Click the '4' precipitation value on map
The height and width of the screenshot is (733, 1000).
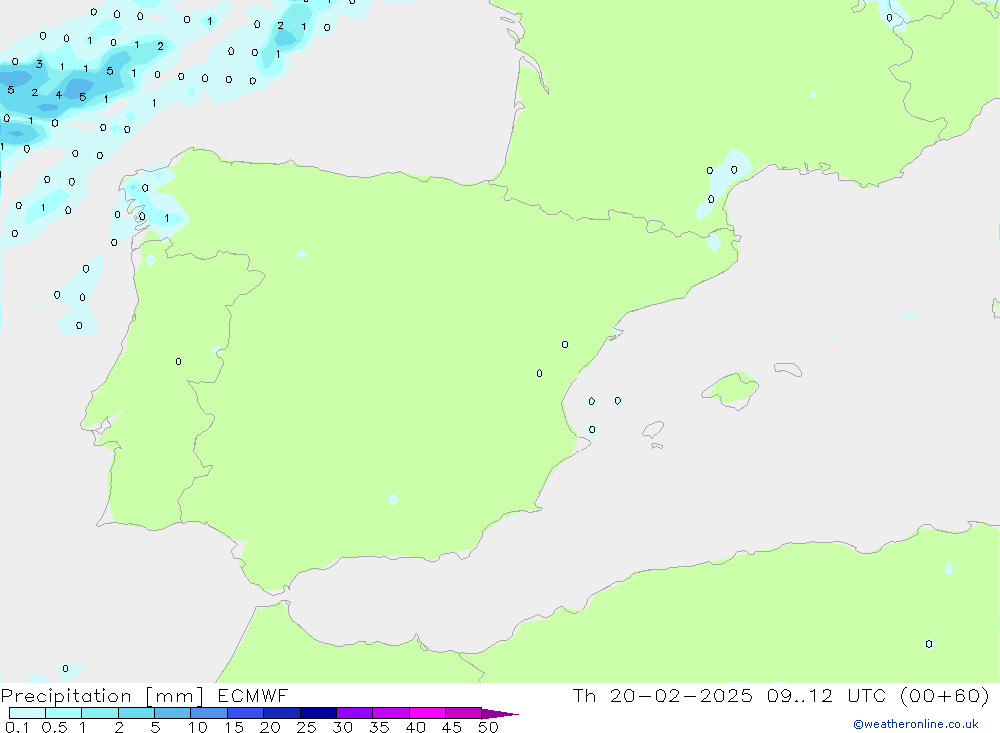pos(59,95)
